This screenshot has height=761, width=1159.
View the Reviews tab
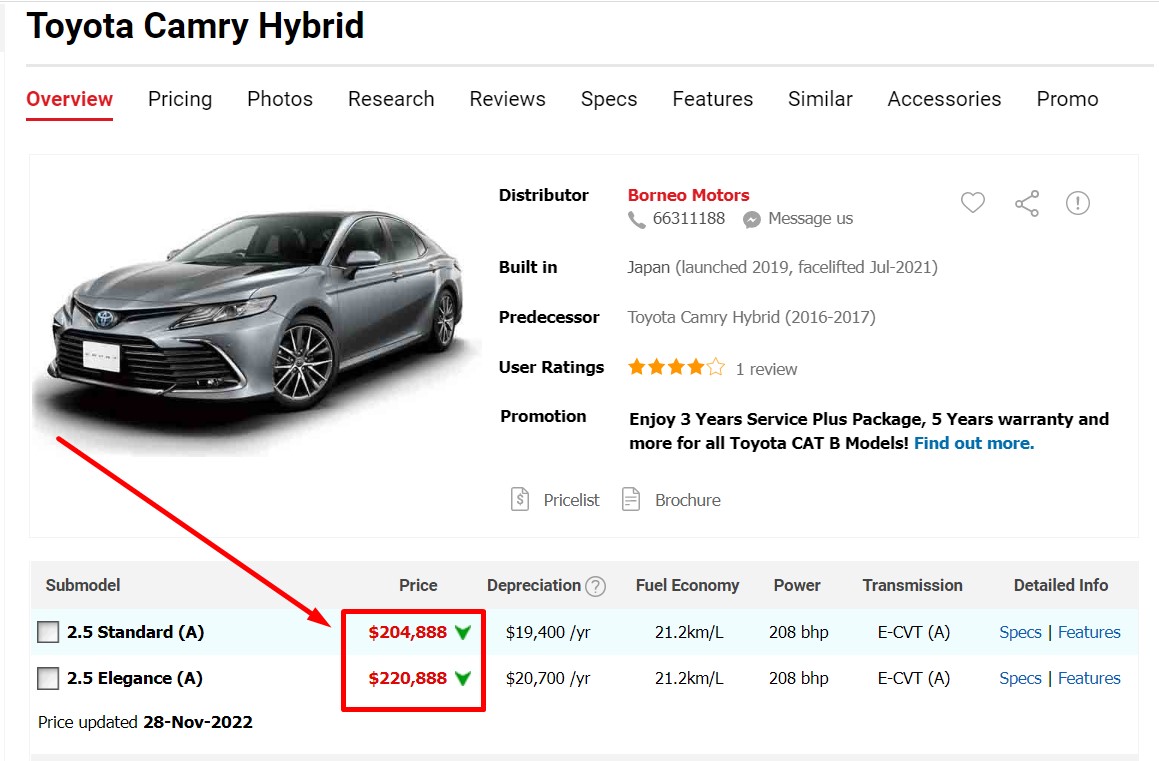point(507,99)
